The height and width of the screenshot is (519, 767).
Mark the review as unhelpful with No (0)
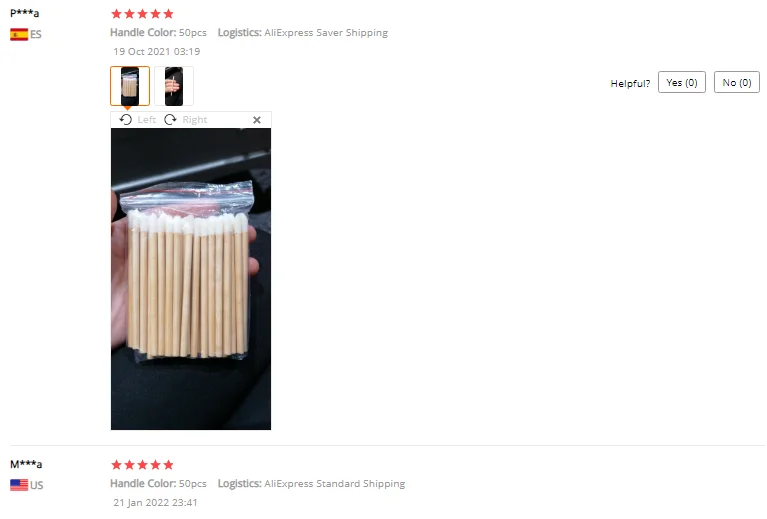point(737,82)
